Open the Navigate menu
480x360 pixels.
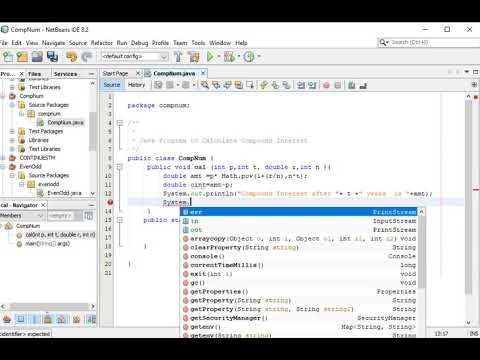coord(53,43)
